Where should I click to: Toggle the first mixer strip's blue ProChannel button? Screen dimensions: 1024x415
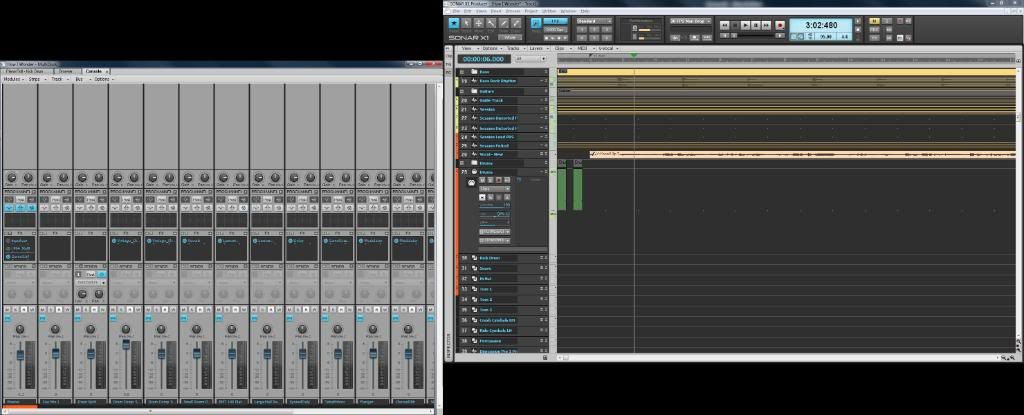[x=10, y=208]
